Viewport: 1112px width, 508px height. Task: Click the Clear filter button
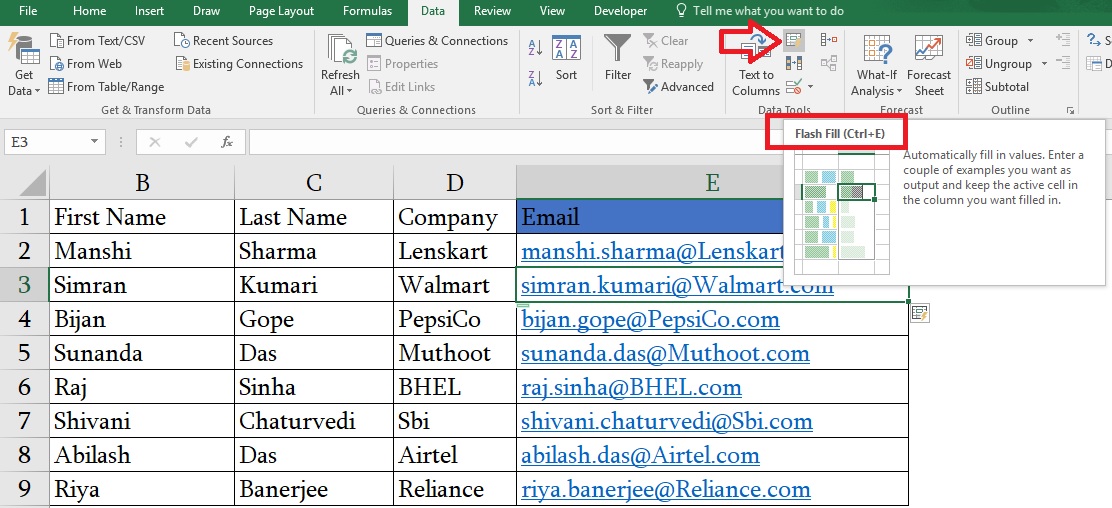pyautogui.click(x=665, y=40)
